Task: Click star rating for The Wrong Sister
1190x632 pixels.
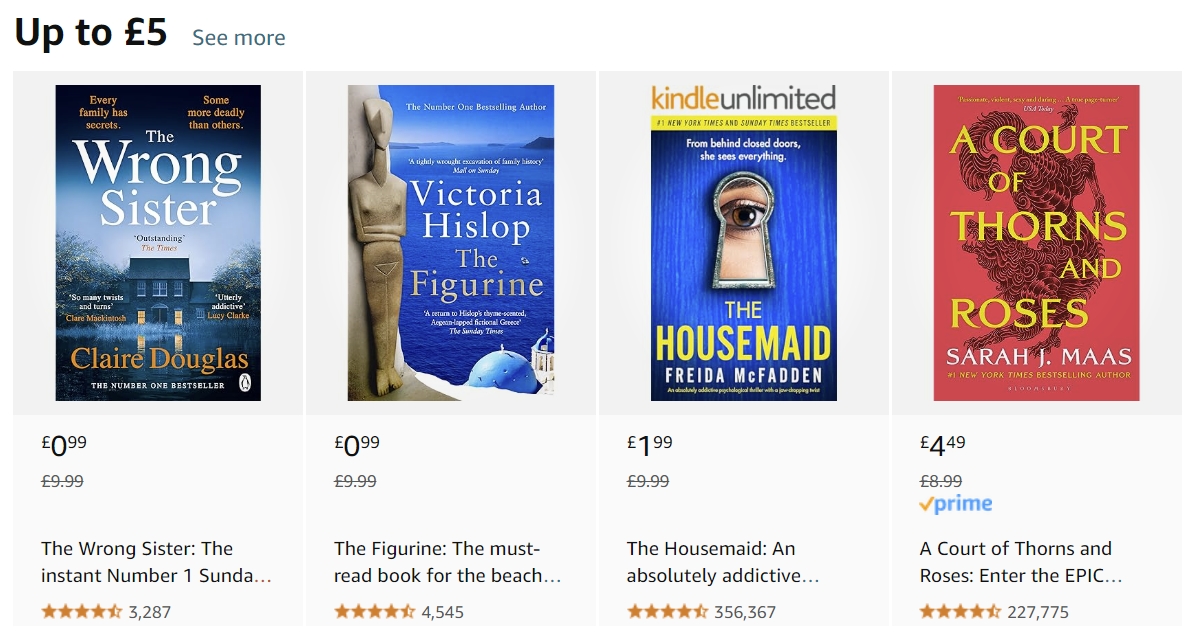Action: [x=82, y=611]
